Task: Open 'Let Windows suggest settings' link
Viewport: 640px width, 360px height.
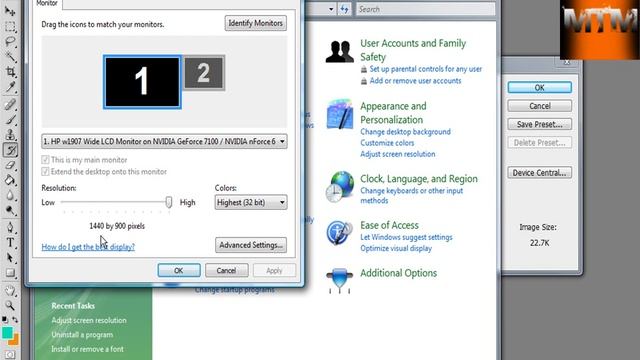Action: click(406, 237)
